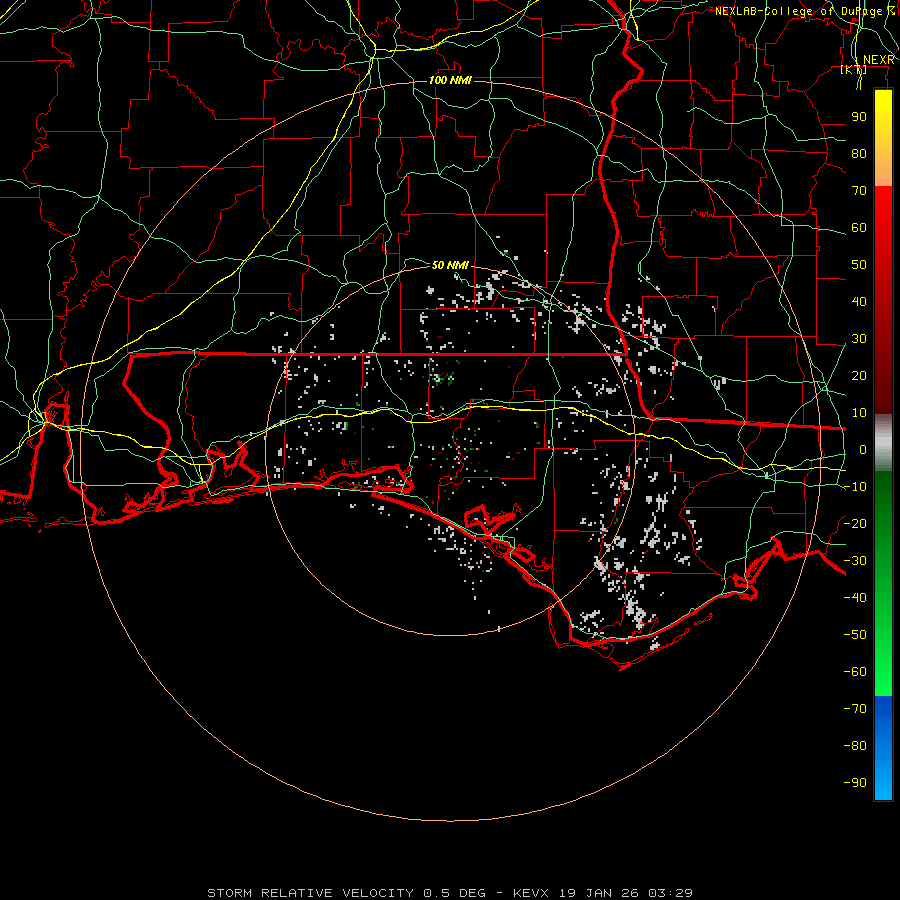900x900 pixels.
Task: Click the STORM RELATIVE VELOCITY caption text
Action: click(x=310, y=893)
